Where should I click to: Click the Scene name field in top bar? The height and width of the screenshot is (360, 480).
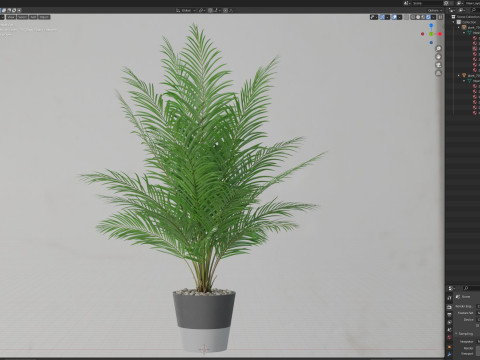click(x=428, y=3)
